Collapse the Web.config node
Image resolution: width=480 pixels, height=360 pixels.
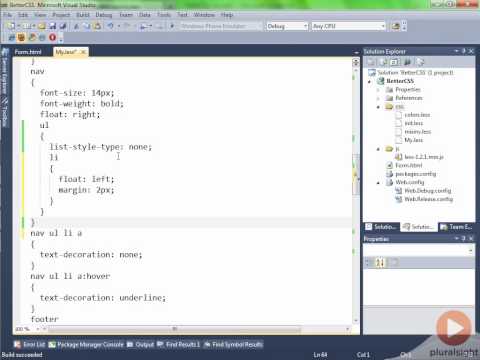(x=378, y=183)
